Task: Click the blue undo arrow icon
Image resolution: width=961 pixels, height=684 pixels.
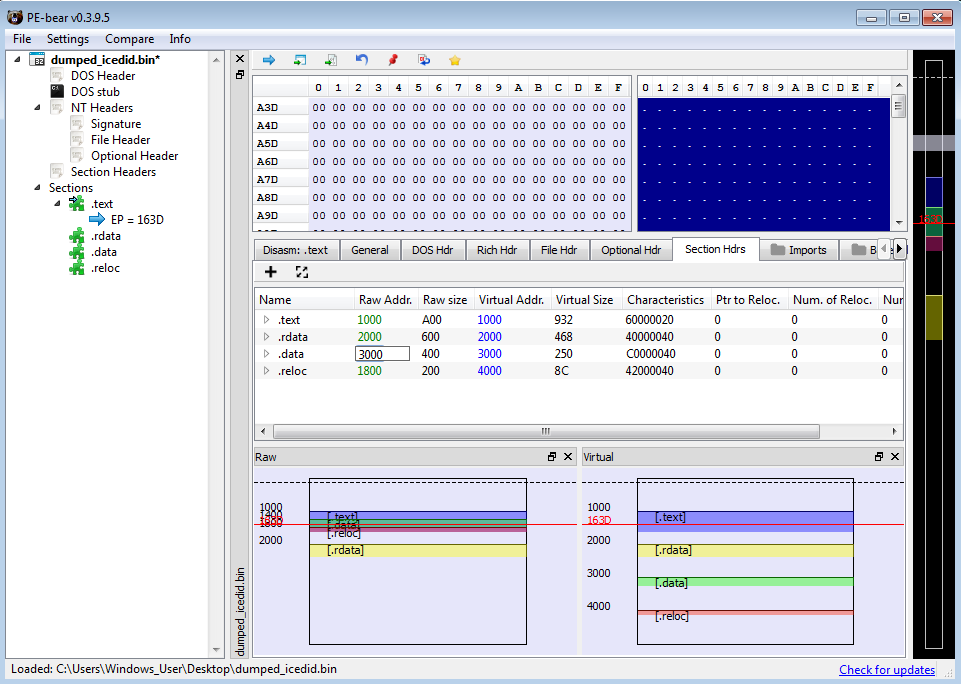Action: click(362, 60)
